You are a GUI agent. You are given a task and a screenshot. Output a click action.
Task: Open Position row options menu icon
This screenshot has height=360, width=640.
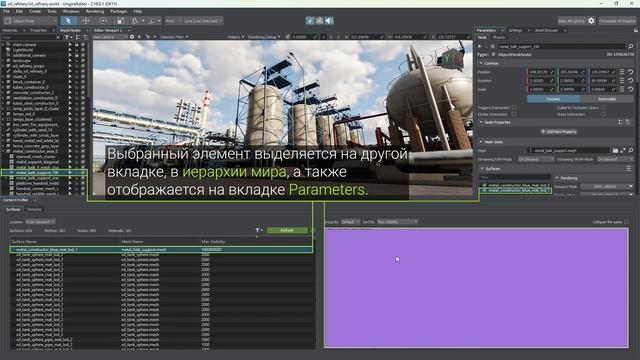tap(622, 72)
